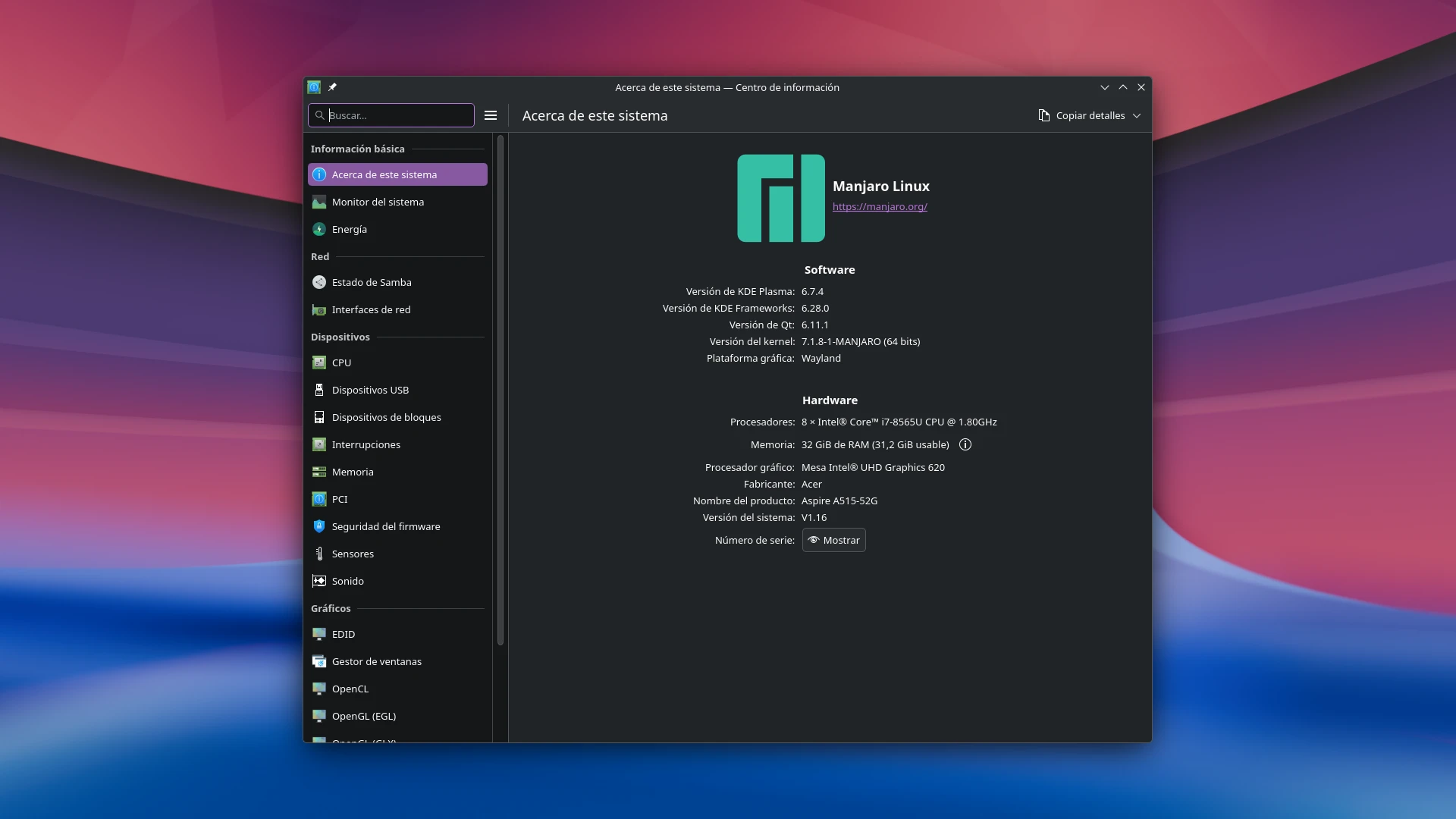
Task: Click the product name 'Aspire A515-52G'
Action: click(839, 500)
